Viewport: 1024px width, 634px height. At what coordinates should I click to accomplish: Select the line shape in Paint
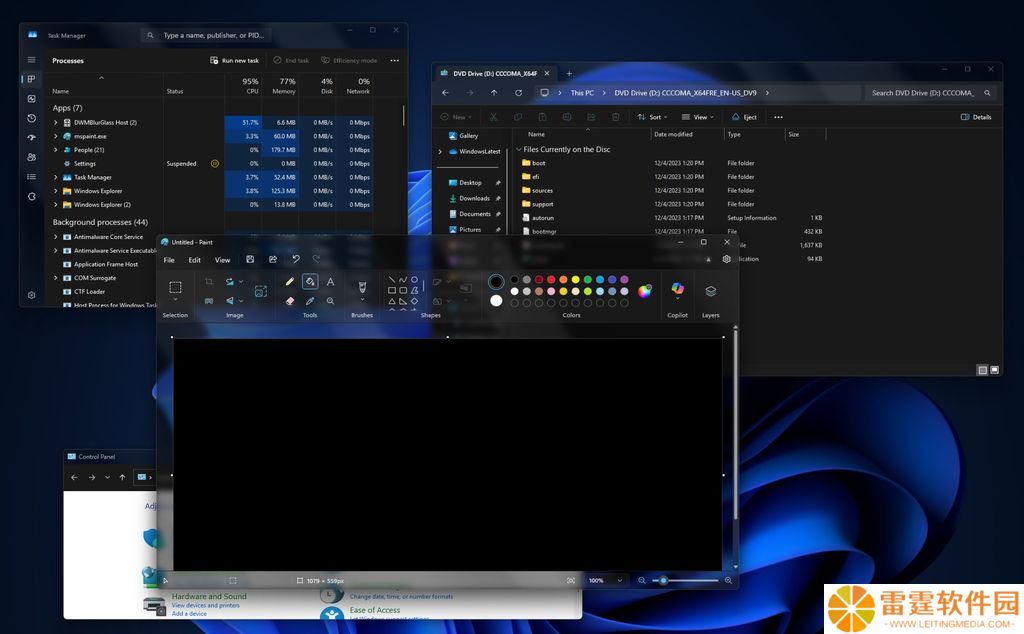(x=392, y=279)
